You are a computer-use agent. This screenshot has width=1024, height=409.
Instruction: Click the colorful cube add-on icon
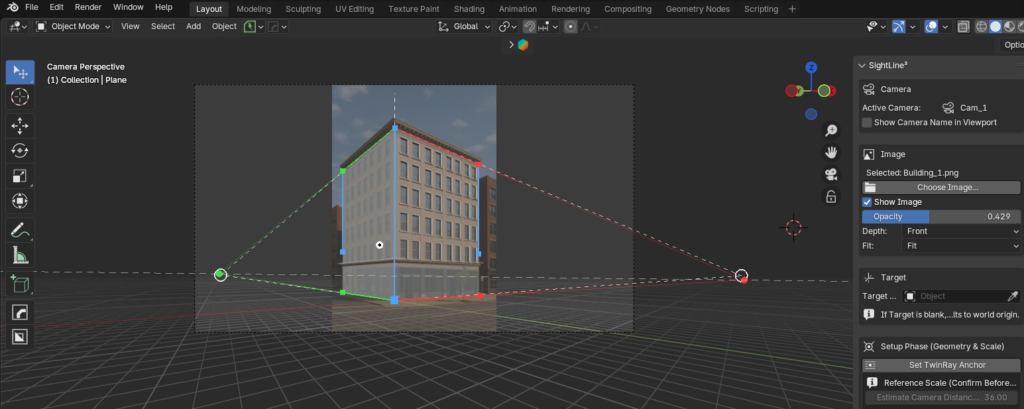pyautogui.click(x=523, y=45)
